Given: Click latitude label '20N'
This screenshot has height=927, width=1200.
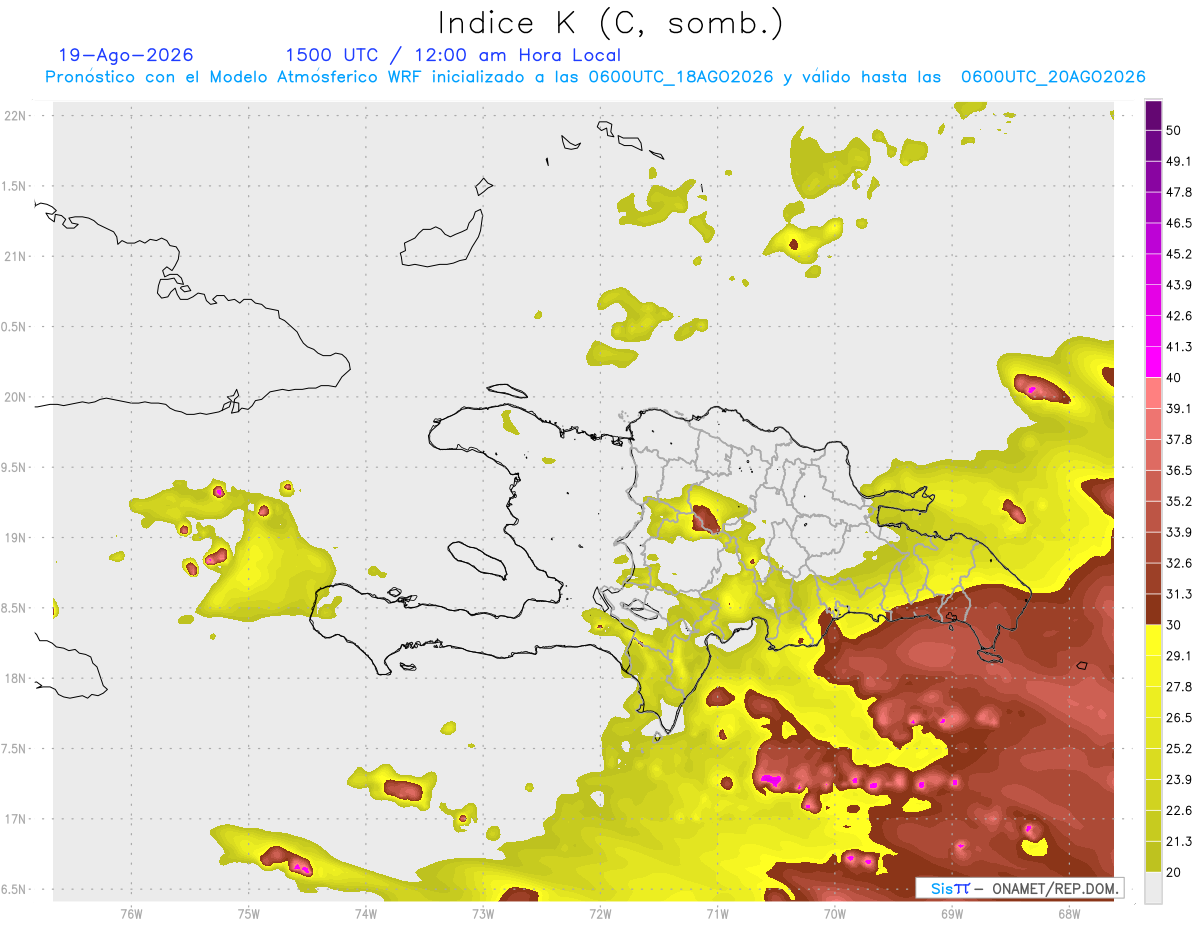Looking at the screenshot, I should tap(17, 397).
